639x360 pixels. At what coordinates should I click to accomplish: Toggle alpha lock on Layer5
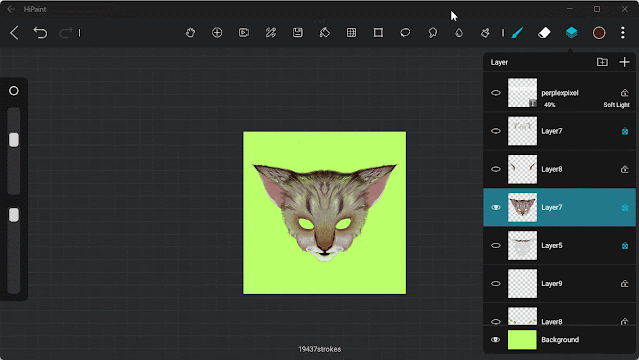tap(625, 246)
